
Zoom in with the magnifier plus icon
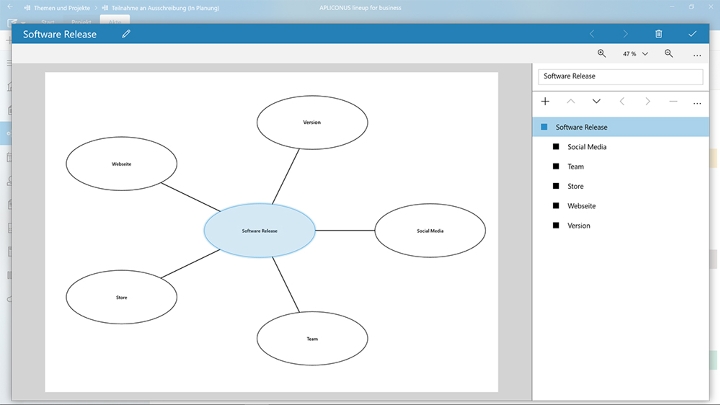tap(602, 54)
